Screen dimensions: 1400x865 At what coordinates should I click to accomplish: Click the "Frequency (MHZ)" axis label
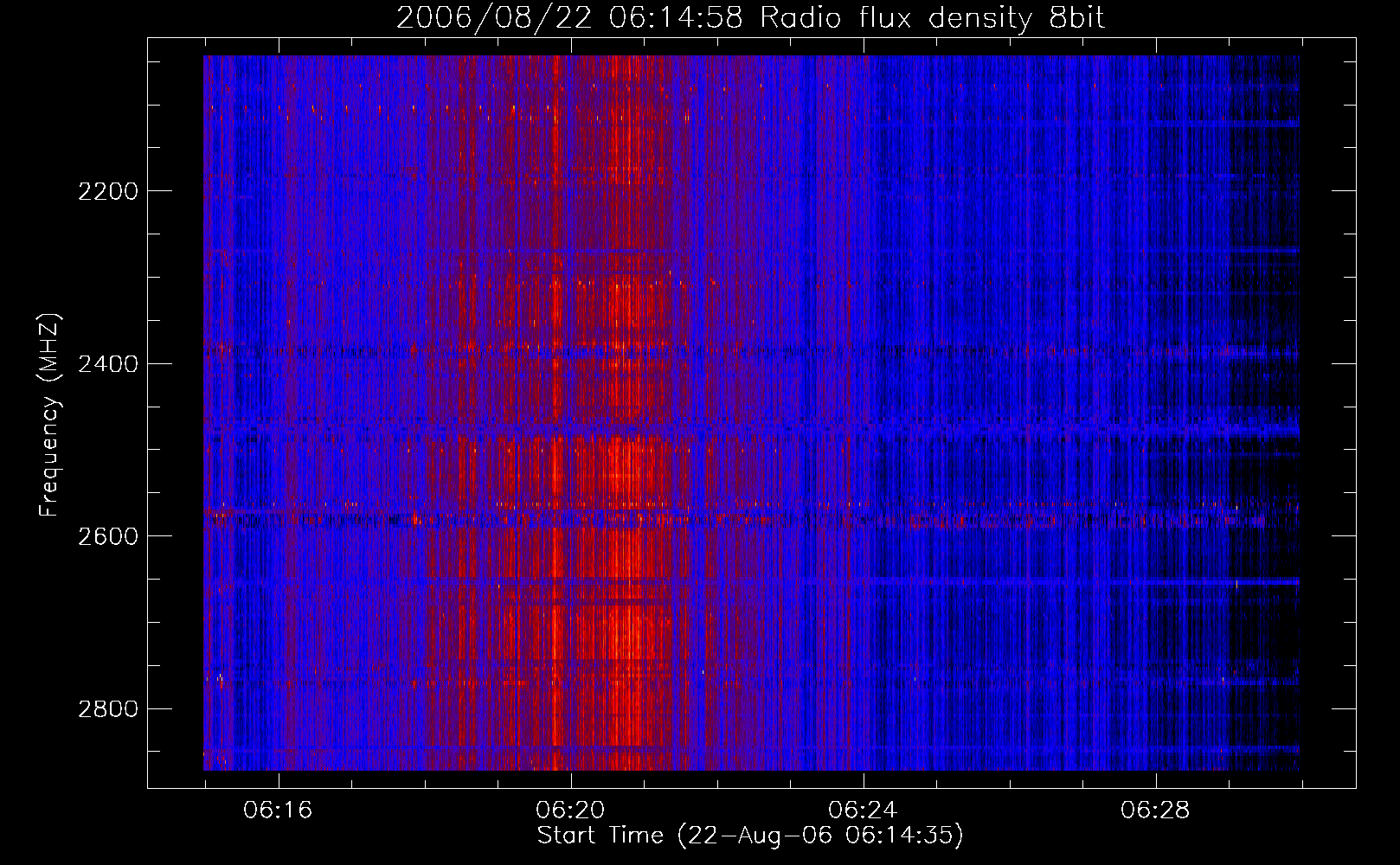[49, 415]
